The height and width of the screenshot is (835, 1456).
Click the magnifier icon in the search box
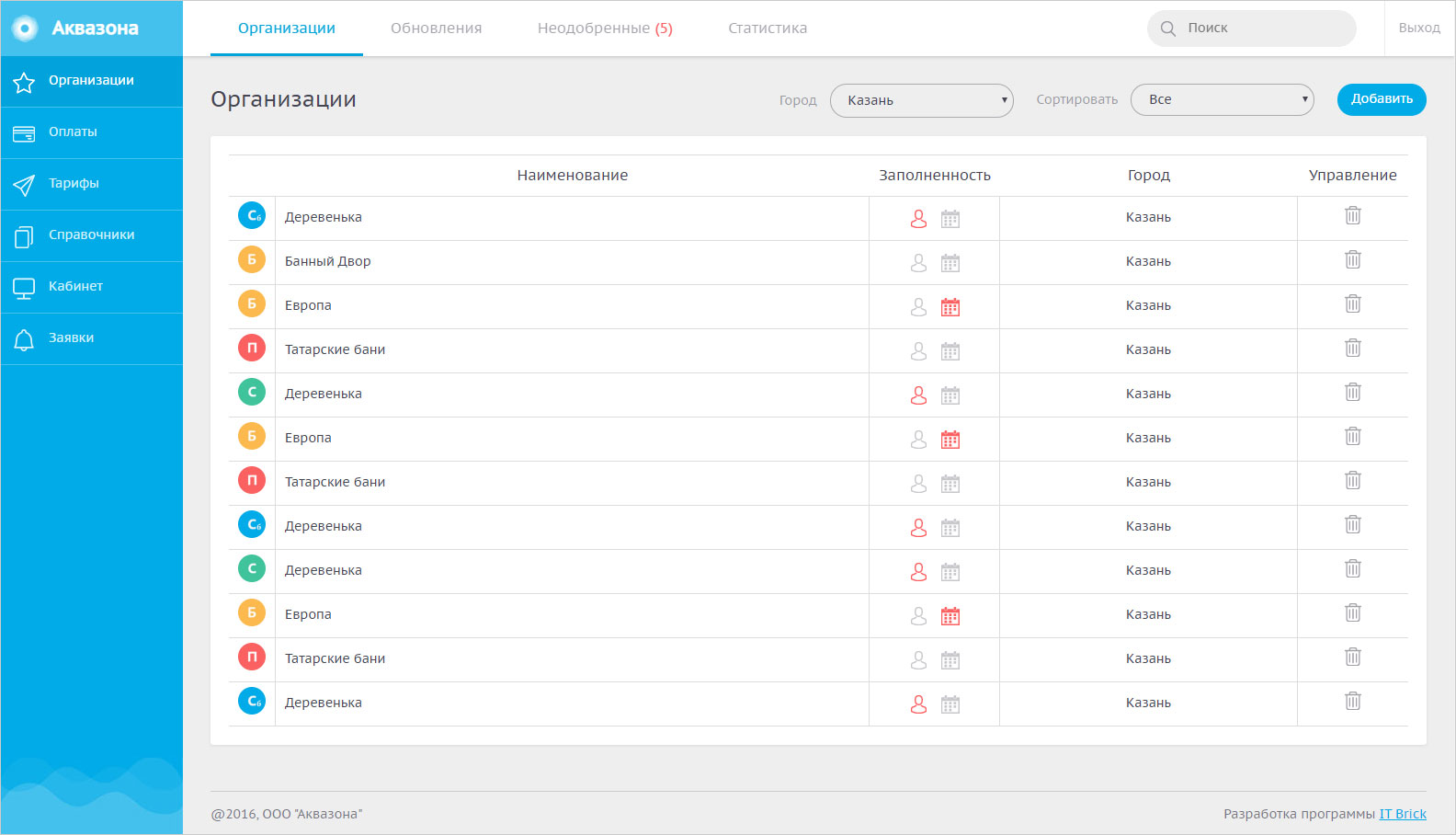point(1168,29)
